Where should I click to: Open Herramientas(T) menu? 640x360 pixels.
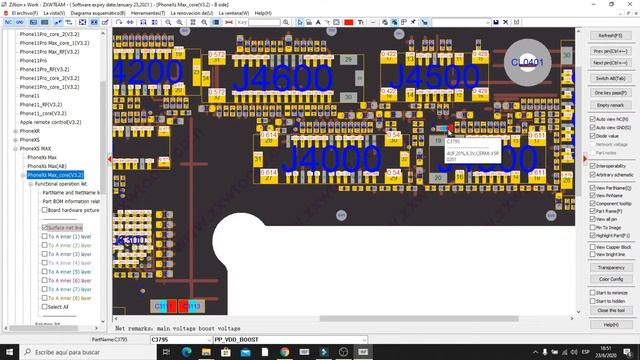148,13
